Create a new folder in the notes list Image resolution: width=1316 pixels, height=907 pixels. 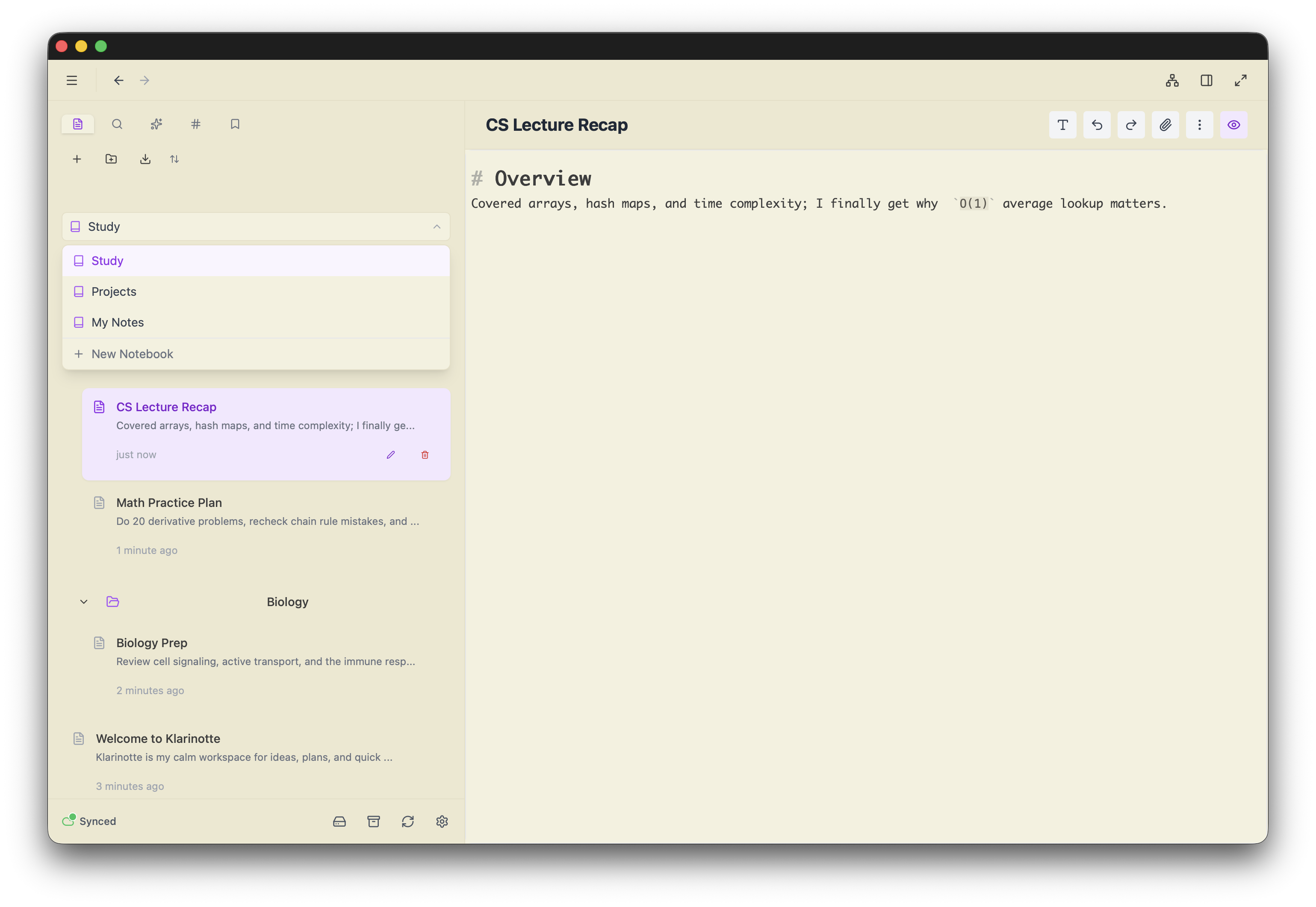(x=111, y=159)
